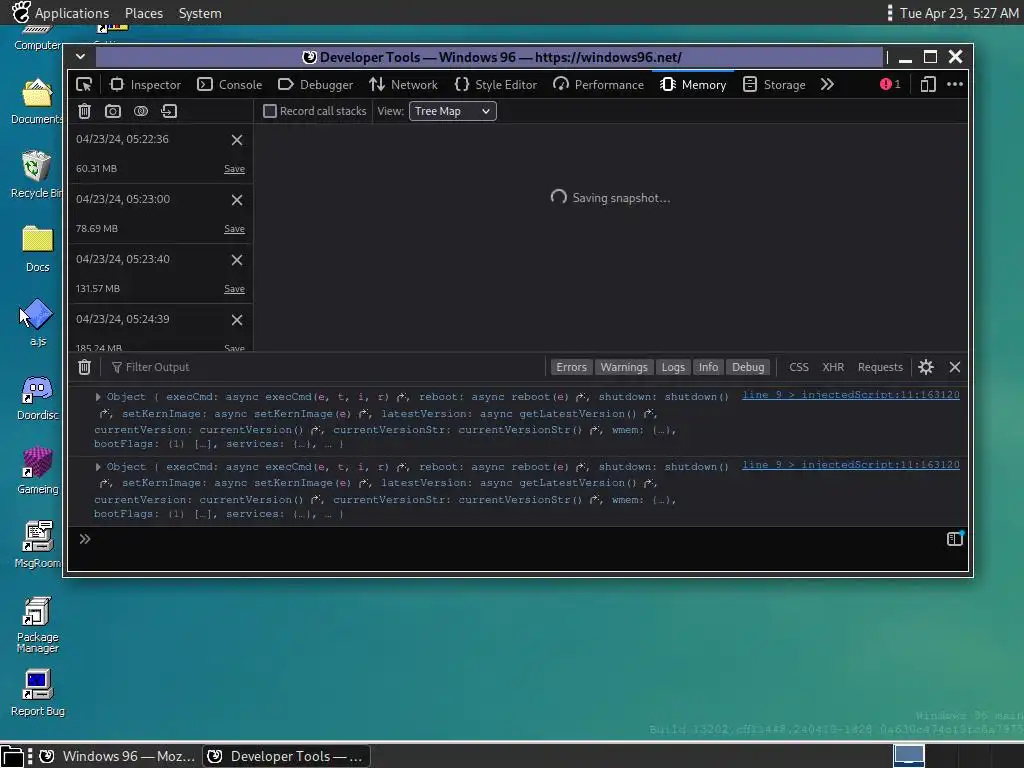Image resolution: width=1024 pixels, height=768 pixels.
Task: Open Package Manager desktop icon
Action: click(37, 624)
